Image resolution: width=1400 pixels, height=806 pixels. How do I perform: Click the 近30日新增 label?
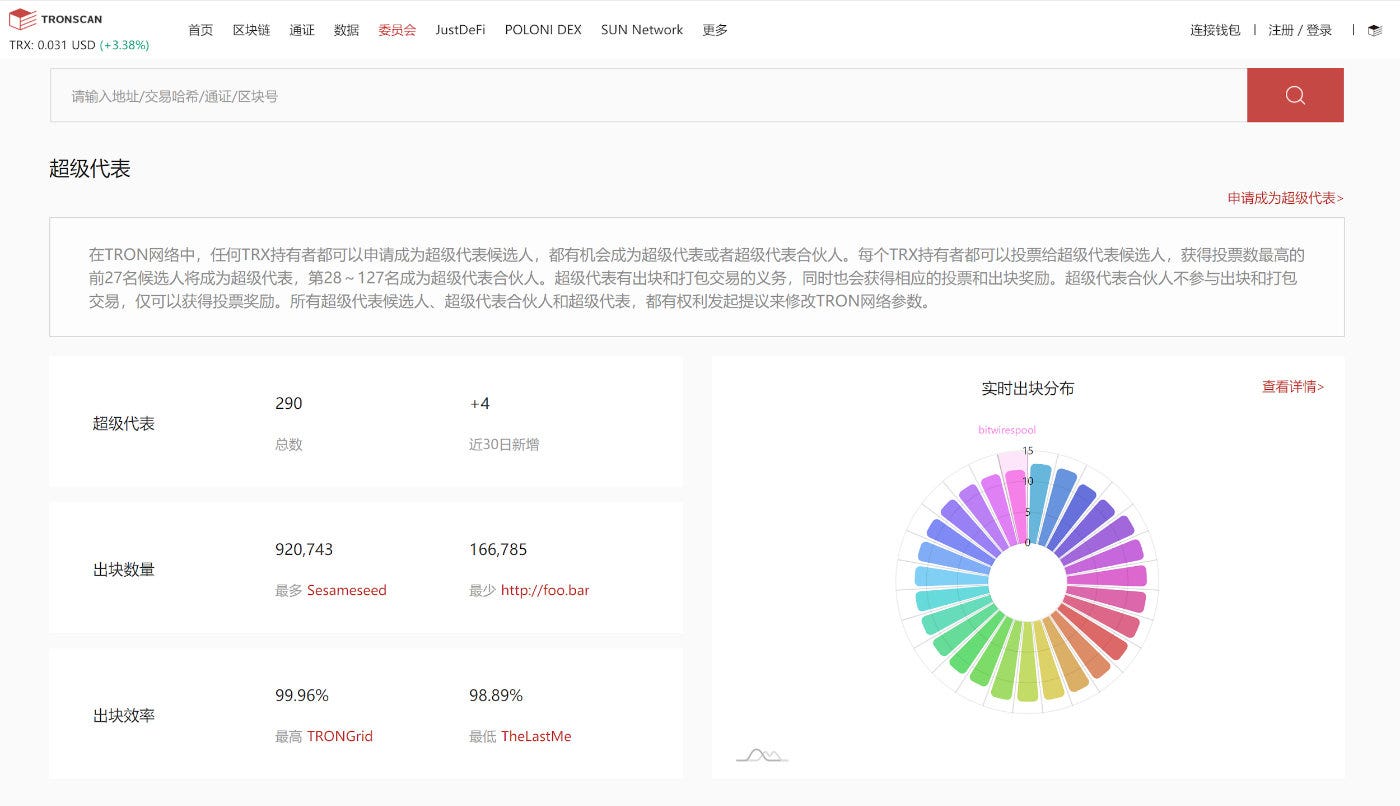(504, 444)
